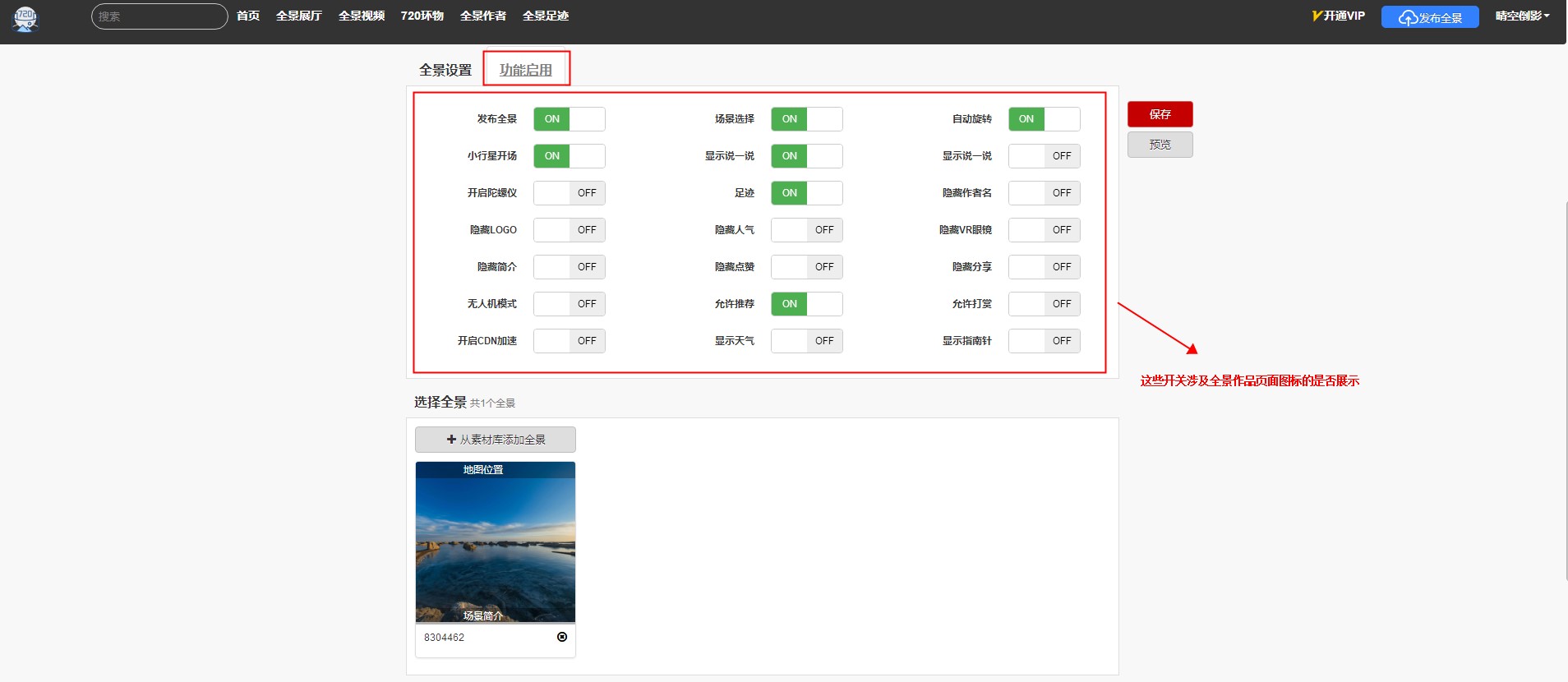The image size is (1568, 682).
Task: Open the 全景作者 menu item
Action: click(x=483, y=16)
